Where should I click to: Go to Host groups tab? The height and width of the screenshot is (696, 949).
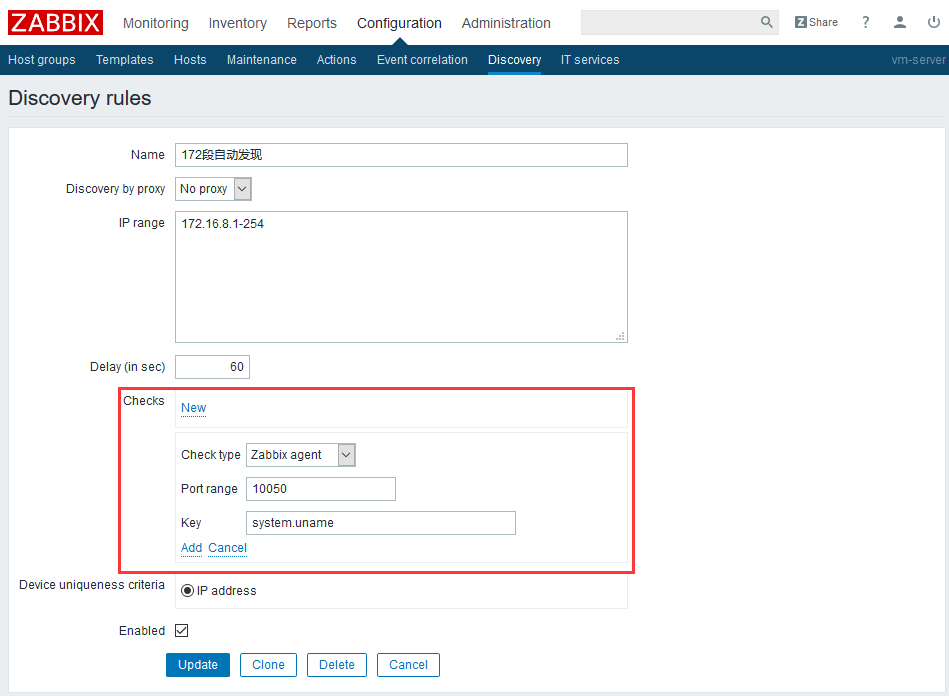42,60
